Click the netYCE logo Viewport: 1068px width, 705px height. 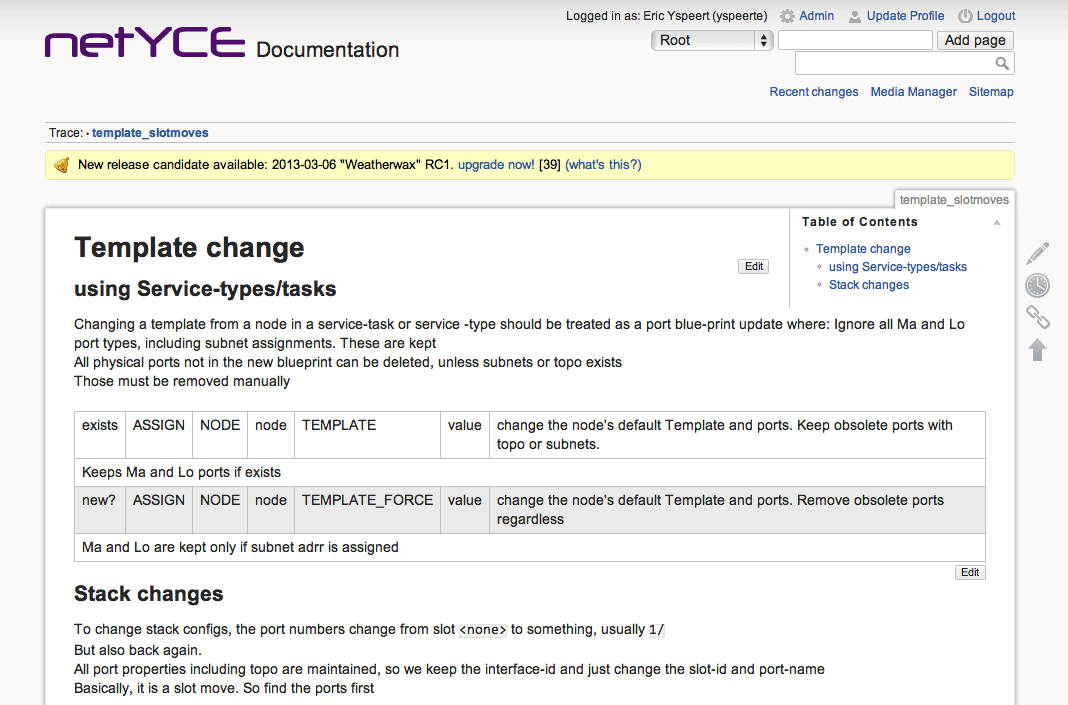(x=145, y=44)
